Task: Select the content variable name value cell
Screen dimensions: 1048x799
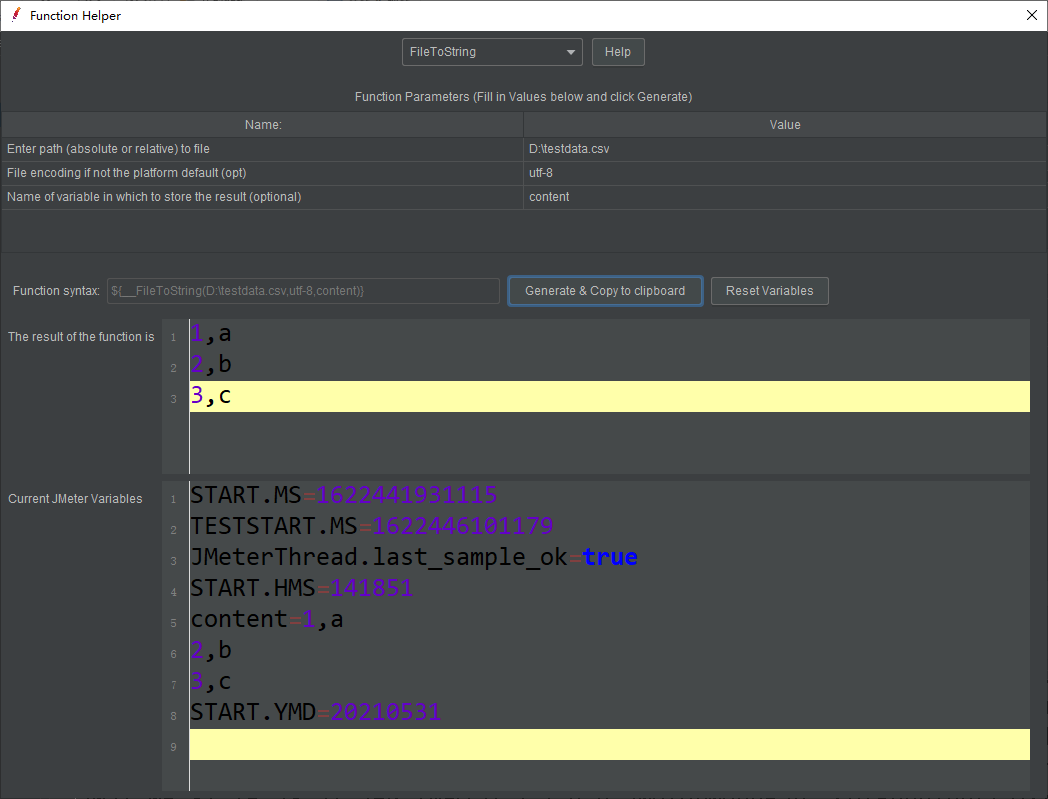Action: (785, 197)
